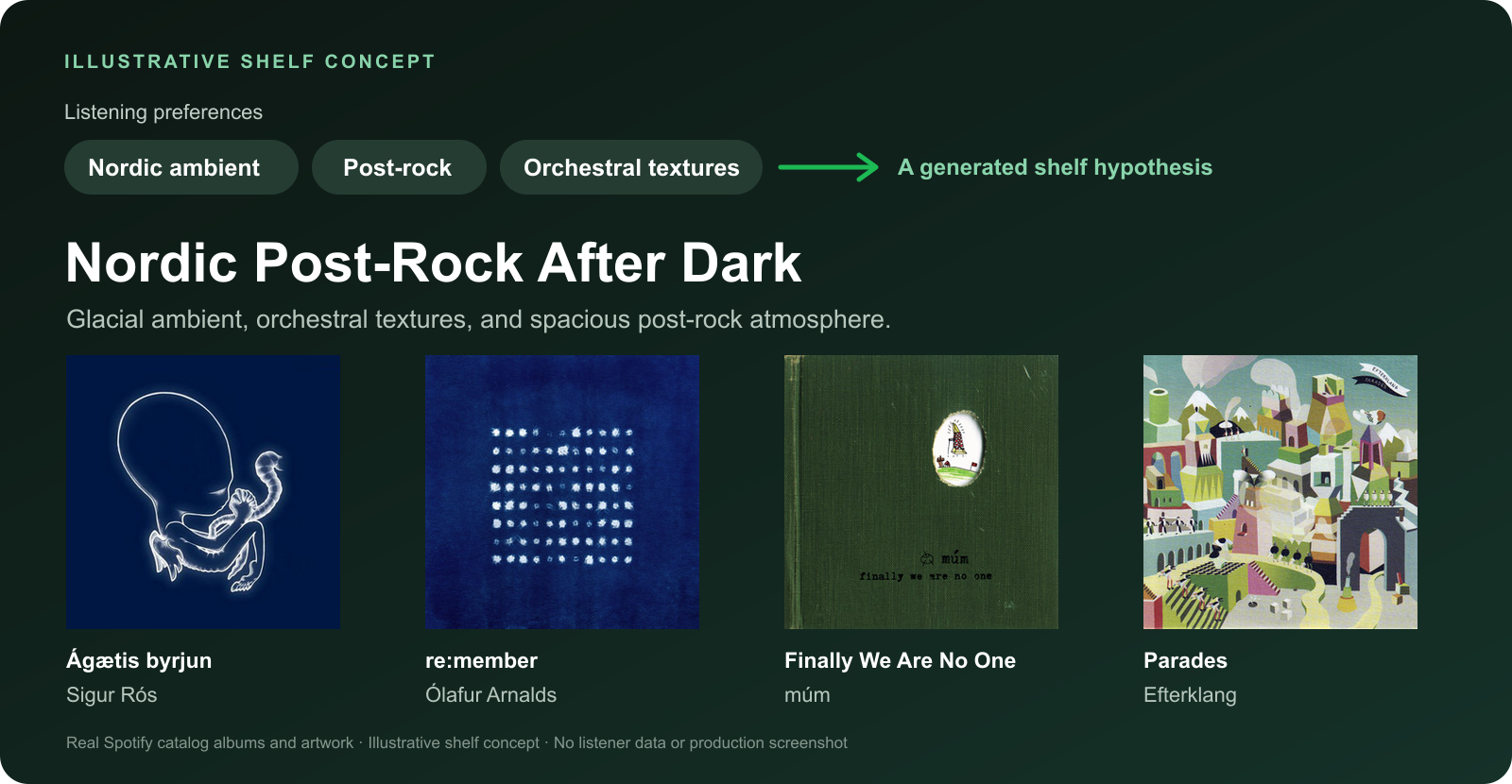Toggle the Orchestral textures chip
This screenshot has height=784, width=1512.
[x=631, y=167]
